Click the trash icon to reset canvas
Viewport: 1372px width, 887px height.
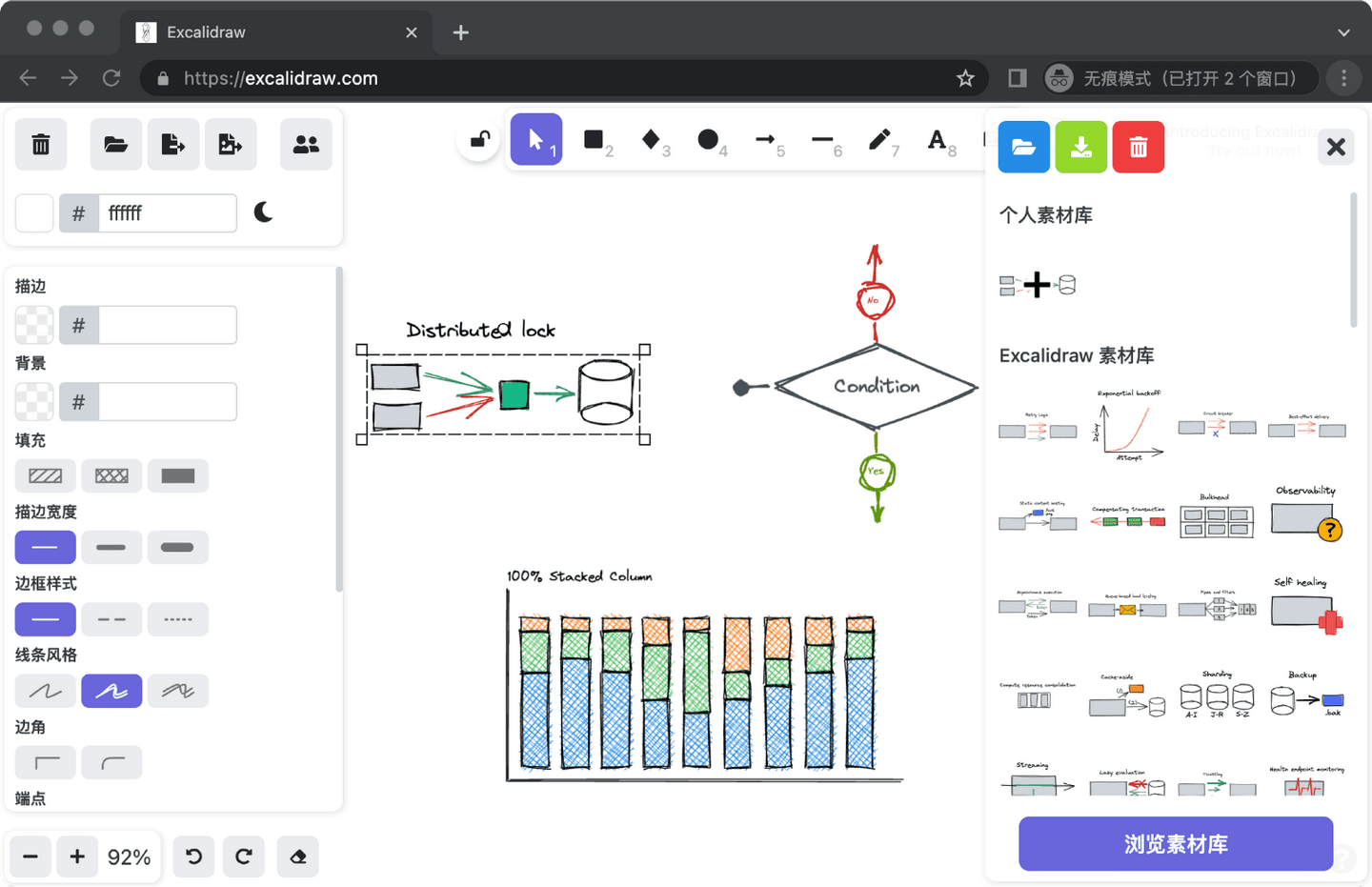click(41, 145)
